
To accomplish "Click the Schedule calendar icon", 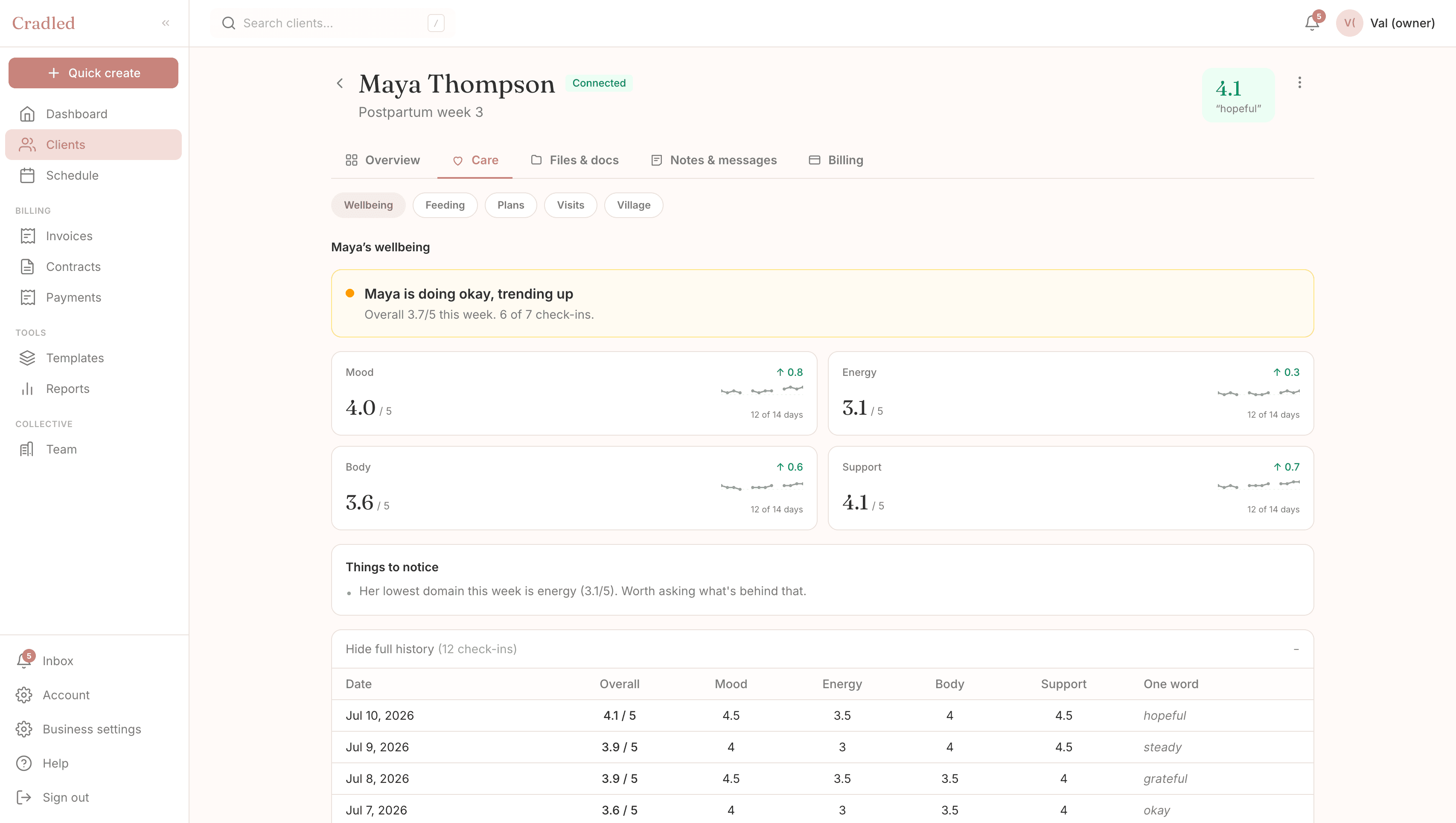I will coord(27,175).
